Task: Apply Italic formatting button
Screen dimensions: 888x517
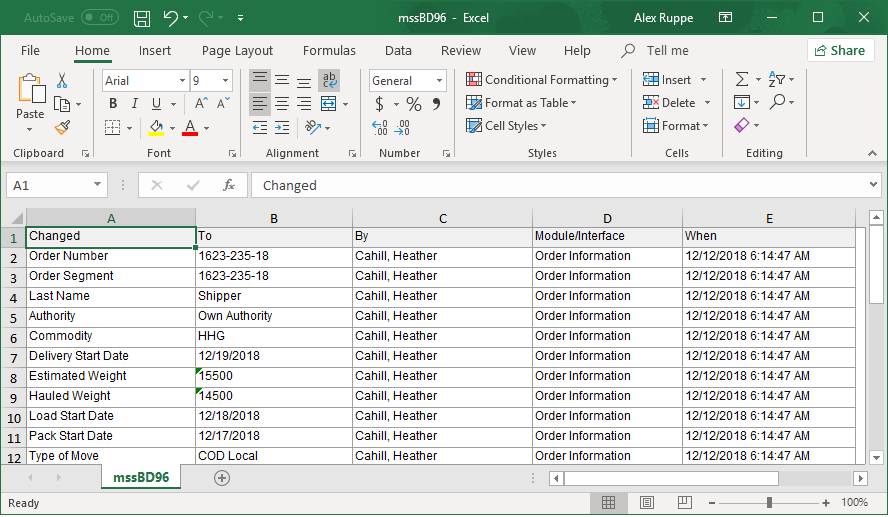Action: [134, 104]
